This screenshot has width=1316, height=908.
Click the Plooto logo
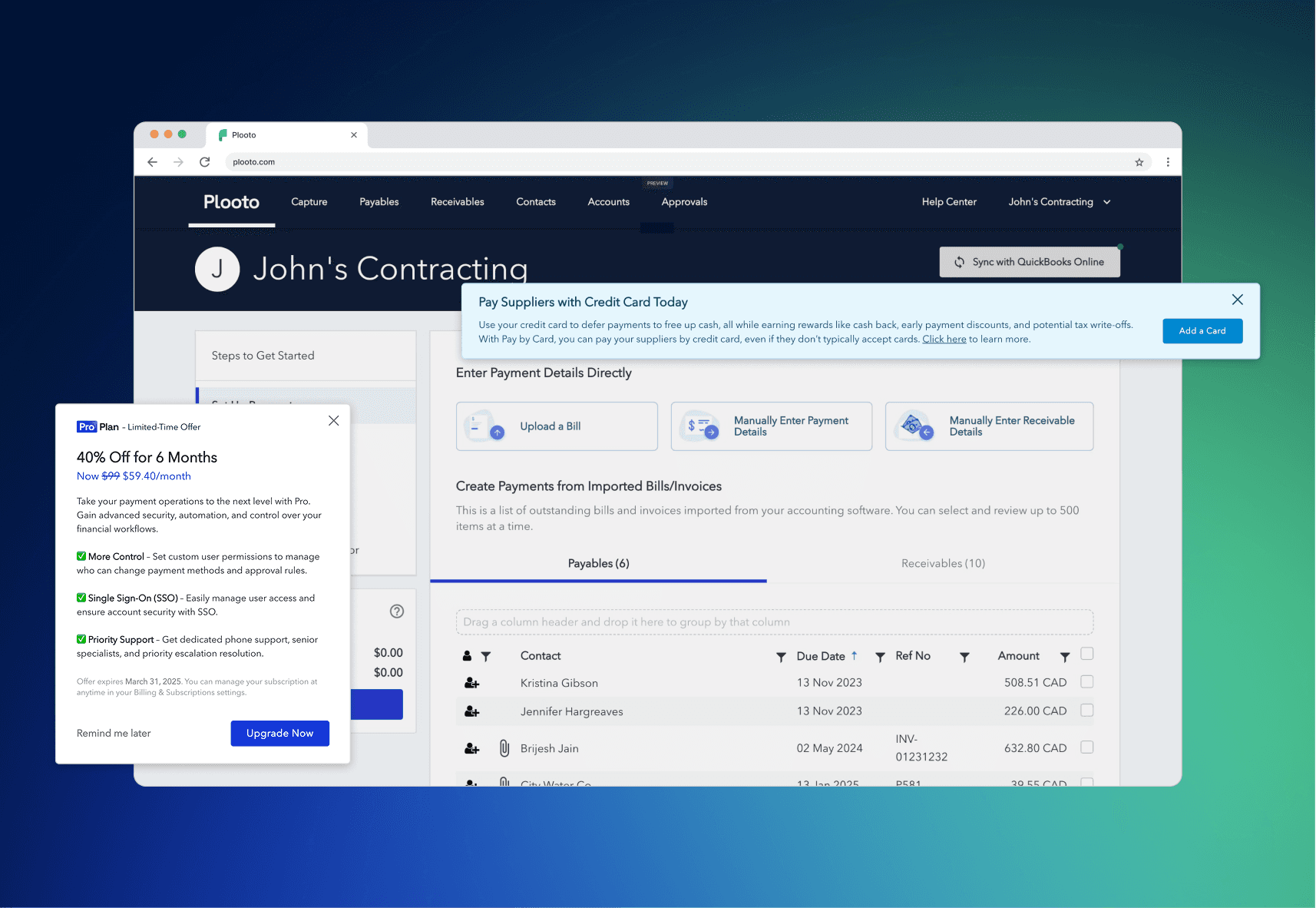(231, 202)
